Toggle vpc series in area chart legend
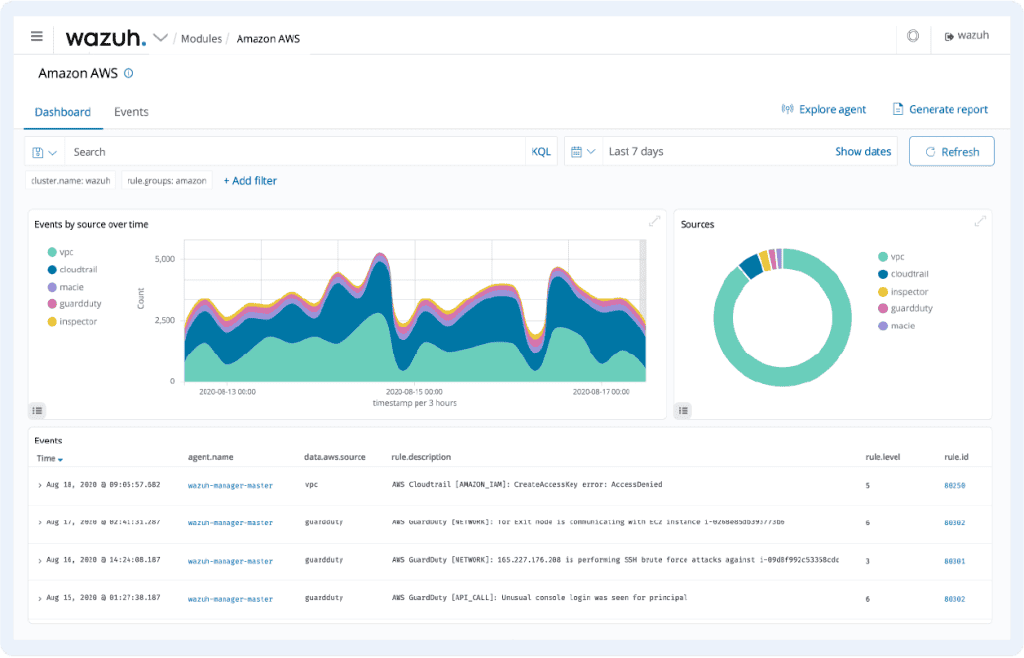The height and width of the screenshot is (658, 1024). click(x=66, y=252)
